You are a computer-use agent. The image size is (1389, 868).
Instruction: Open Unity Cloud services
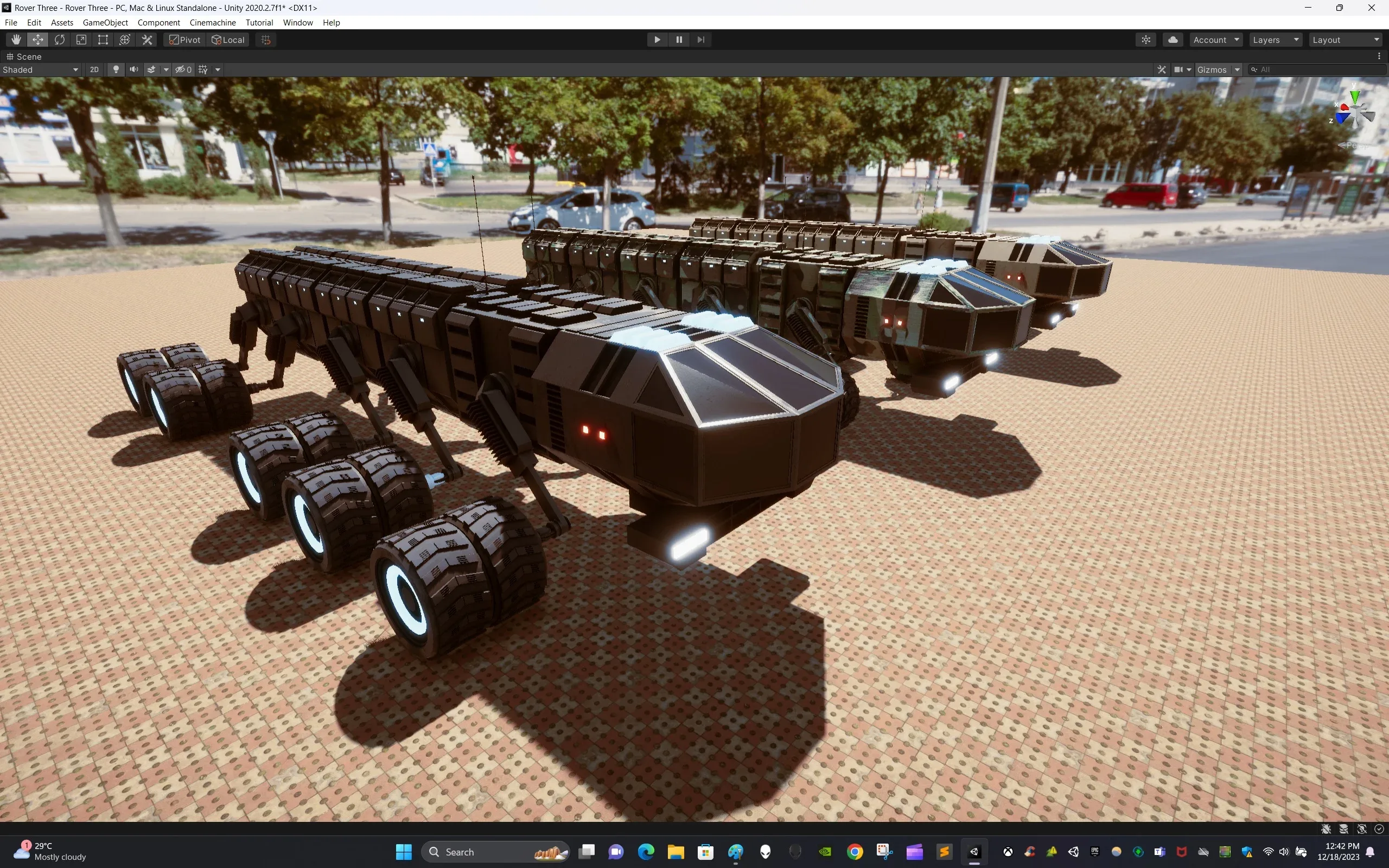[1173, 39]
